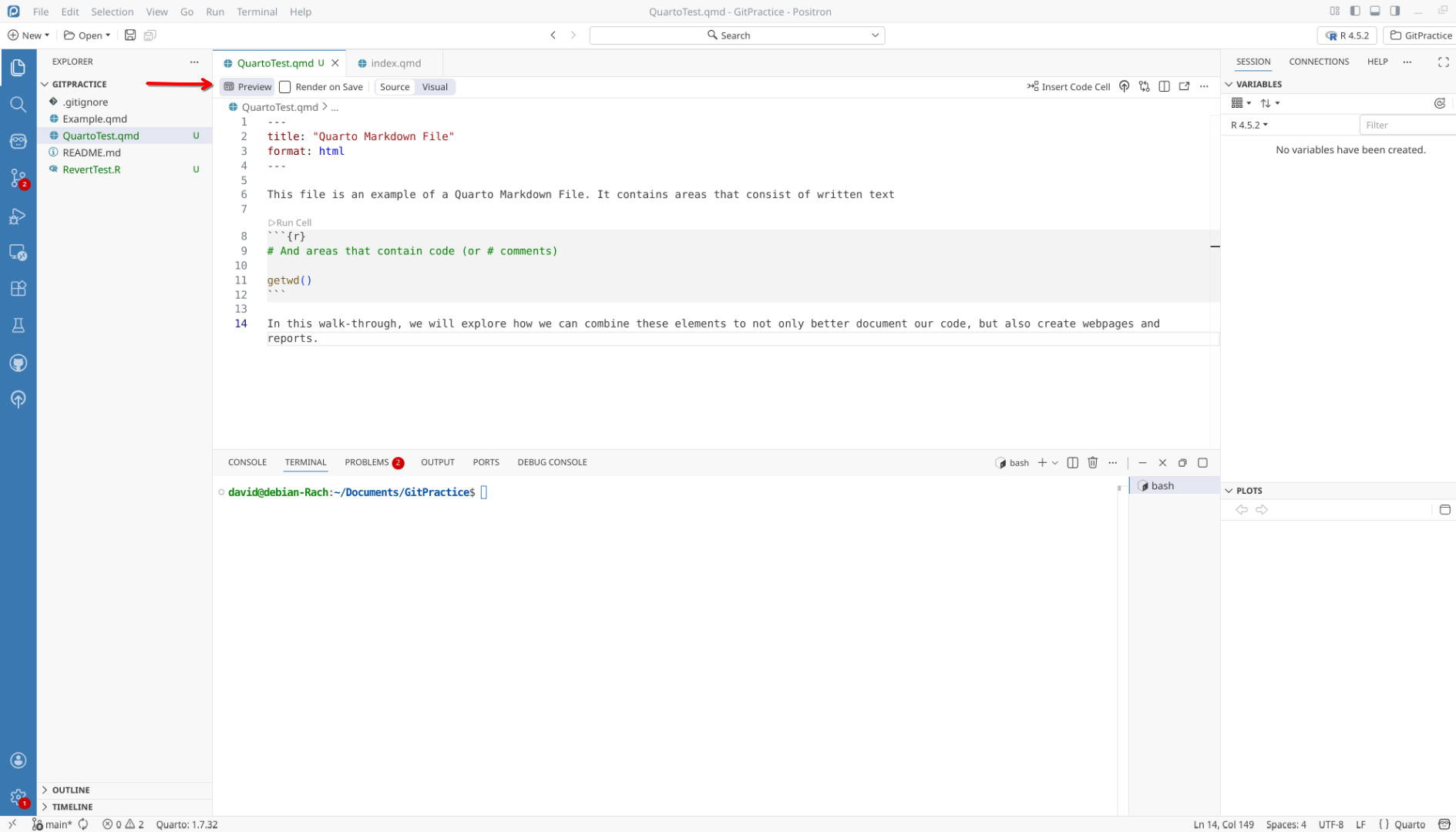Click the Testing flask icon

(x=18, y=326)
